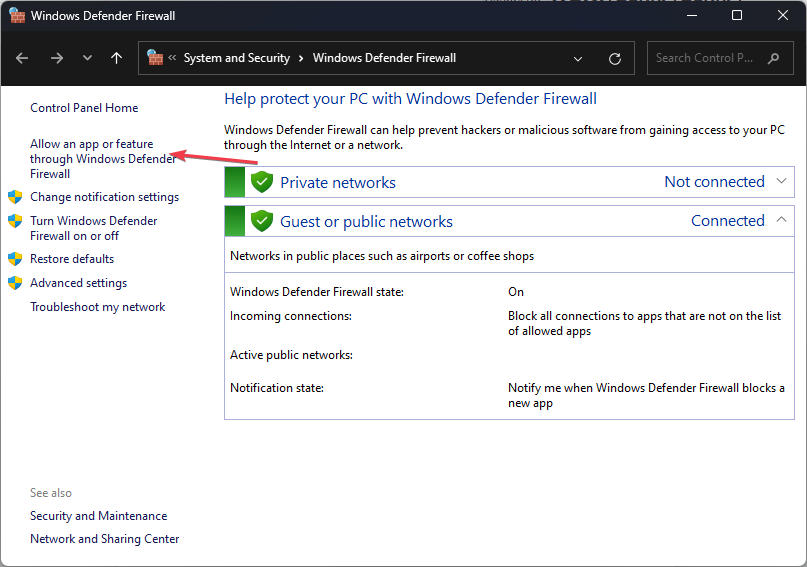Close the Windows Defender Firewall window
Screen dimensions: 807x567
[x=783, y=15]
